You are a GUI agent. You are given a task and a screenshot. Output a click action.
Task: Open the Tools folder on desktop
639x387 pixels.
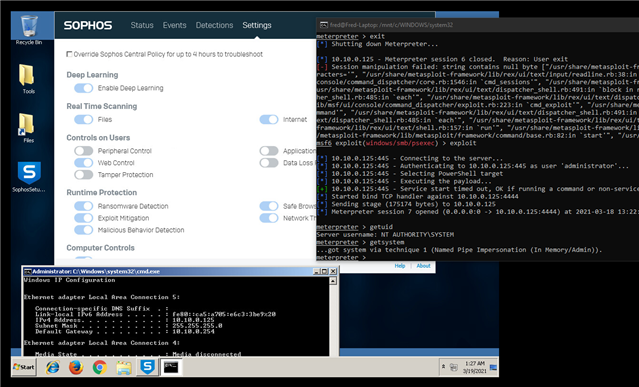[28, 79]
